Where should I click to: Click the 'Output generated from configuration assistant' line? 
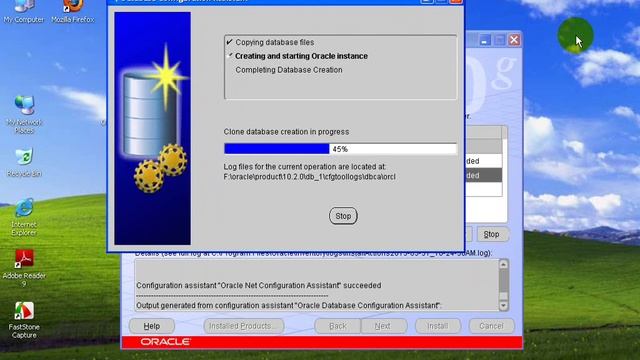pyautogui.click(x=289, y=305)
